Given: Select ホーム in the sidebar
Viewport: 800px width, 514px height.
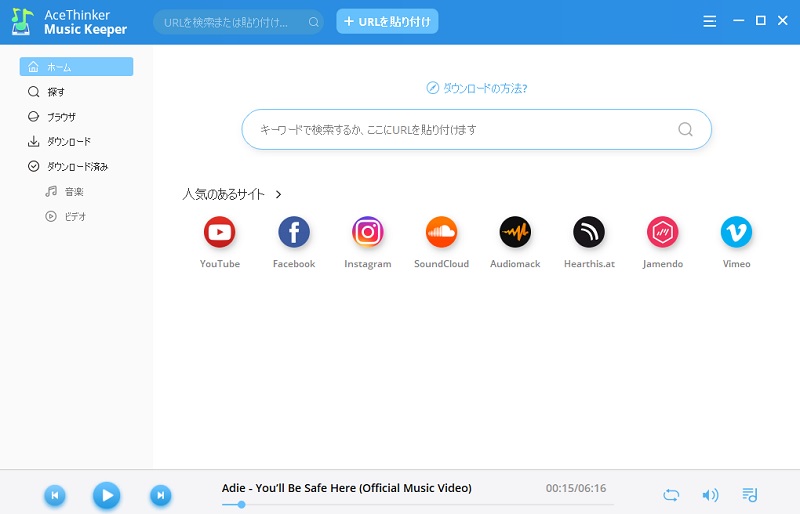Looking at the screenshot, I should coord(77,67).
